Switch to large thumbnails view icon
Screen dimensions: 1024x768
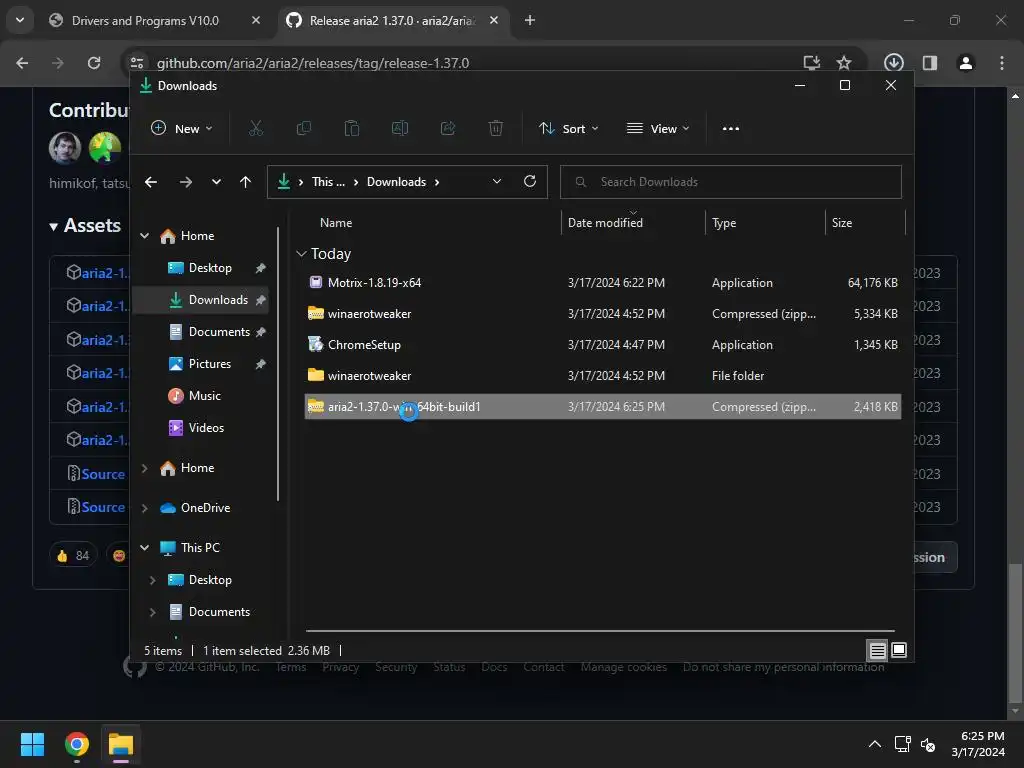pos(899,650)
